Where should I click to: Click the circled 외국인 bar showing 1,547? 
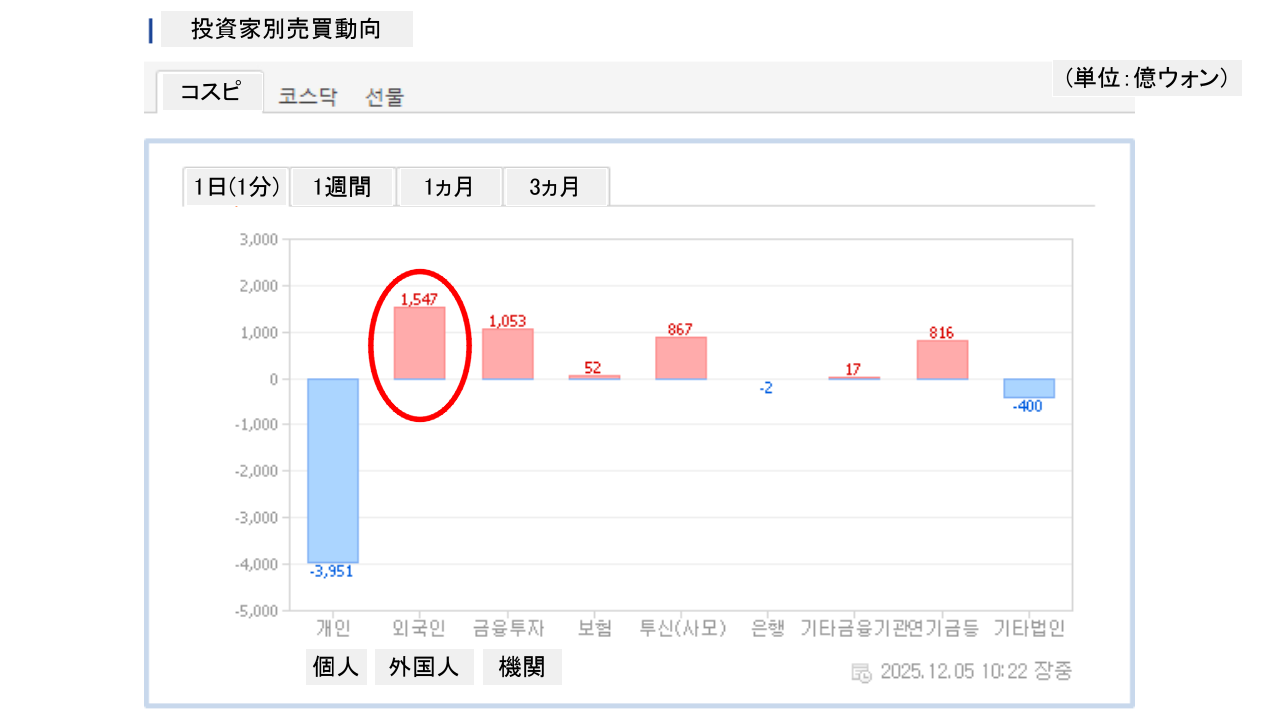[419, 343]
